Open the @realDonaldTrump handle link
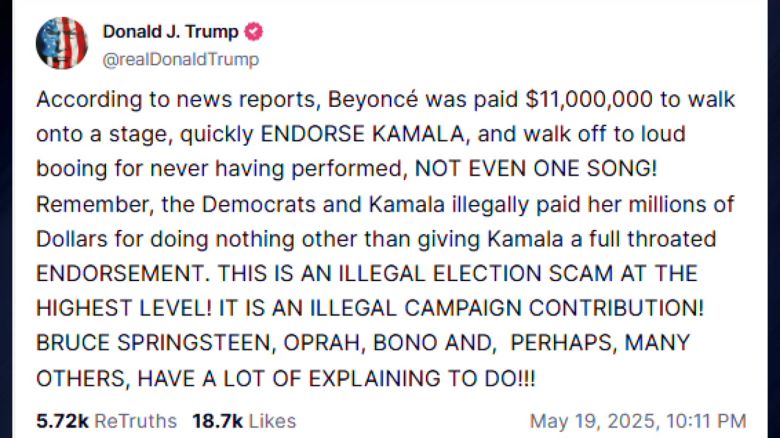This screenshot has width=780, height=438. [x=180, y=60]
